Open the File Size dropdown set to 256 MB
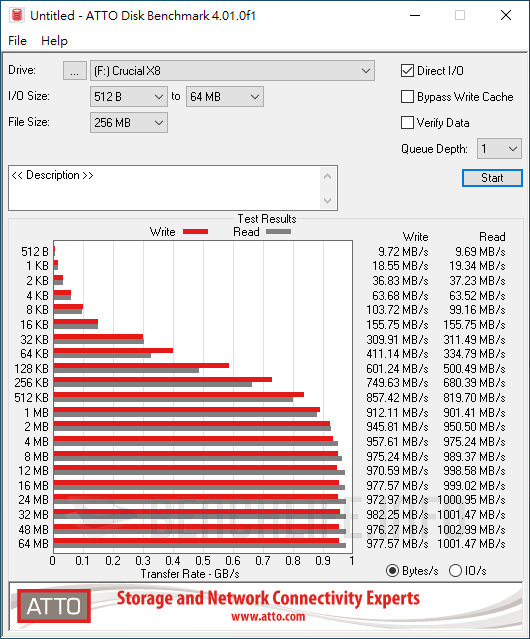This screenshot has width=530, height=639. pos(129,123)
